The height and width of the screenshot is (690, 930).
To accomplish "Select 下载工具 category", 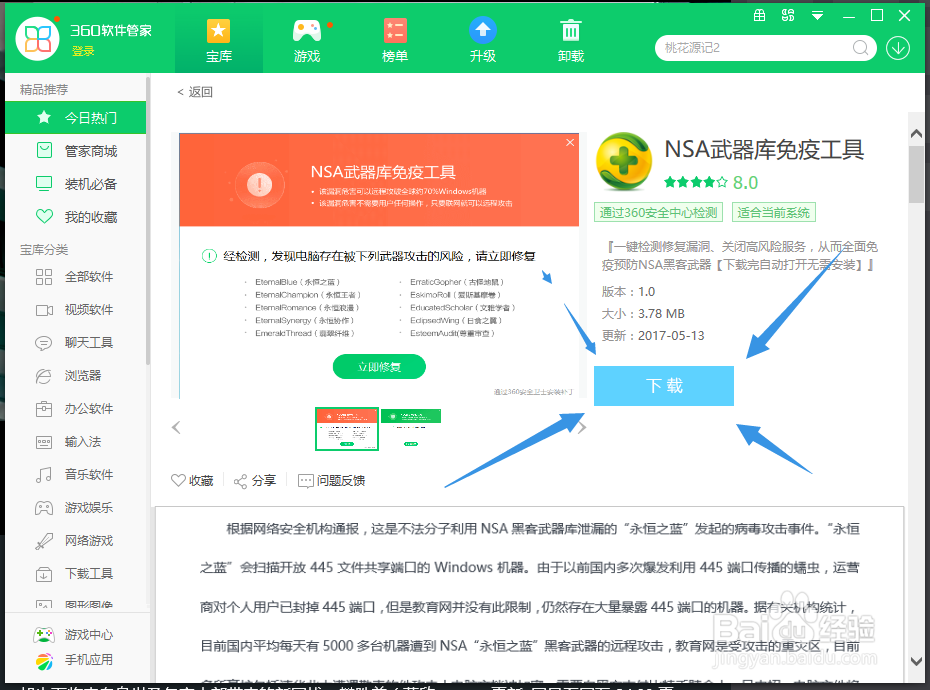I will 75,574.
